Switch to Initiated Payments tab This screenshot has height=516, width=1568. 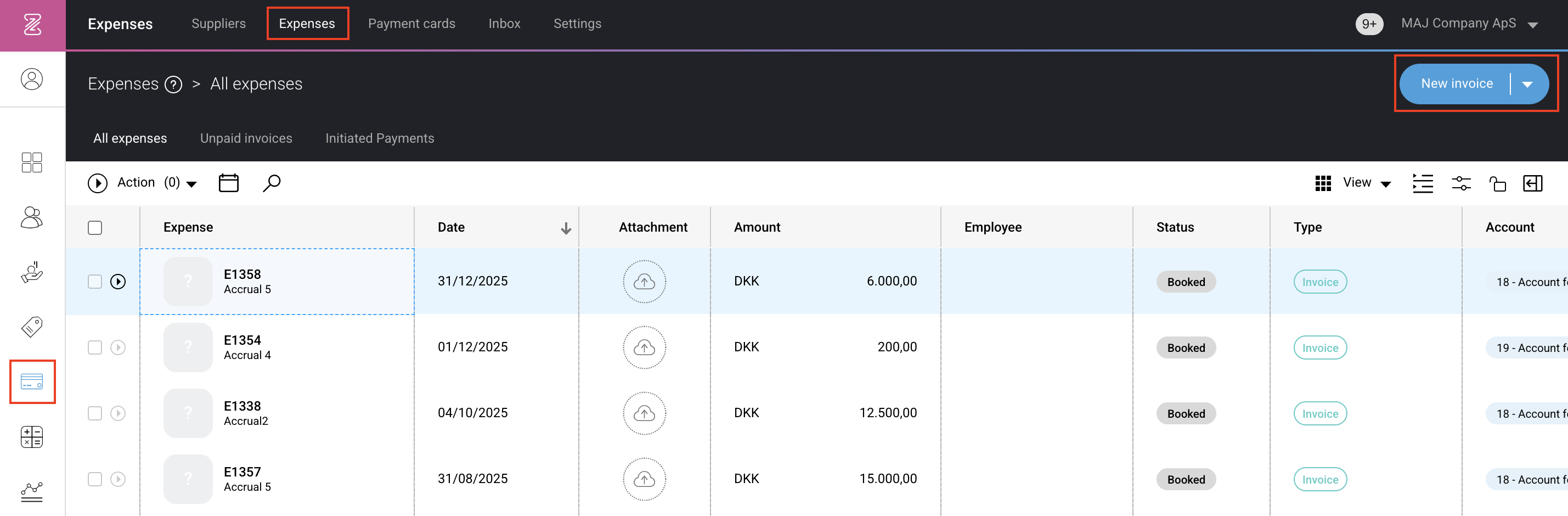coord(380,138)
